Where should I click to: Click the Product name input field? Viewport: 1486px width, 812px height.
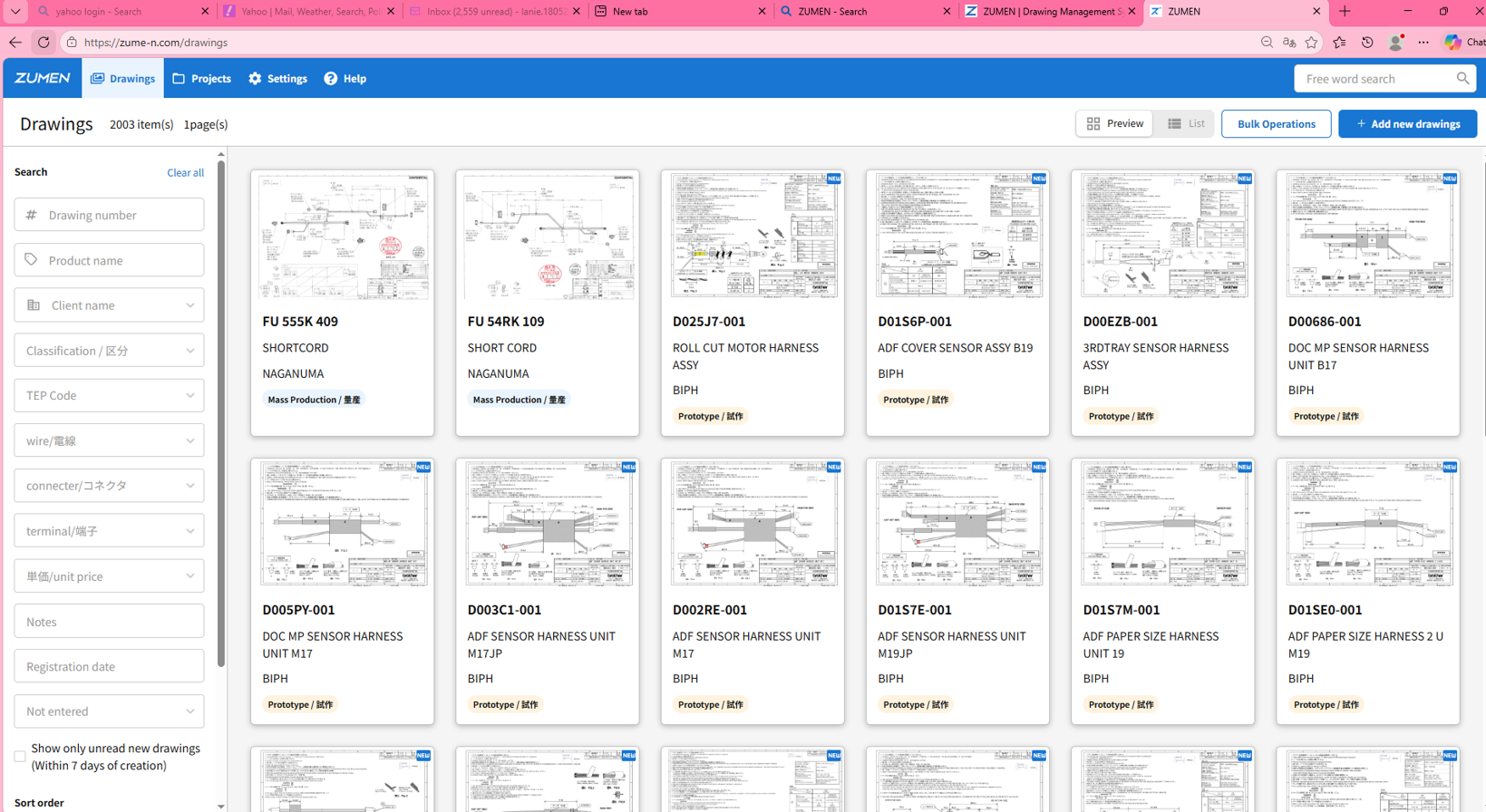109,260
